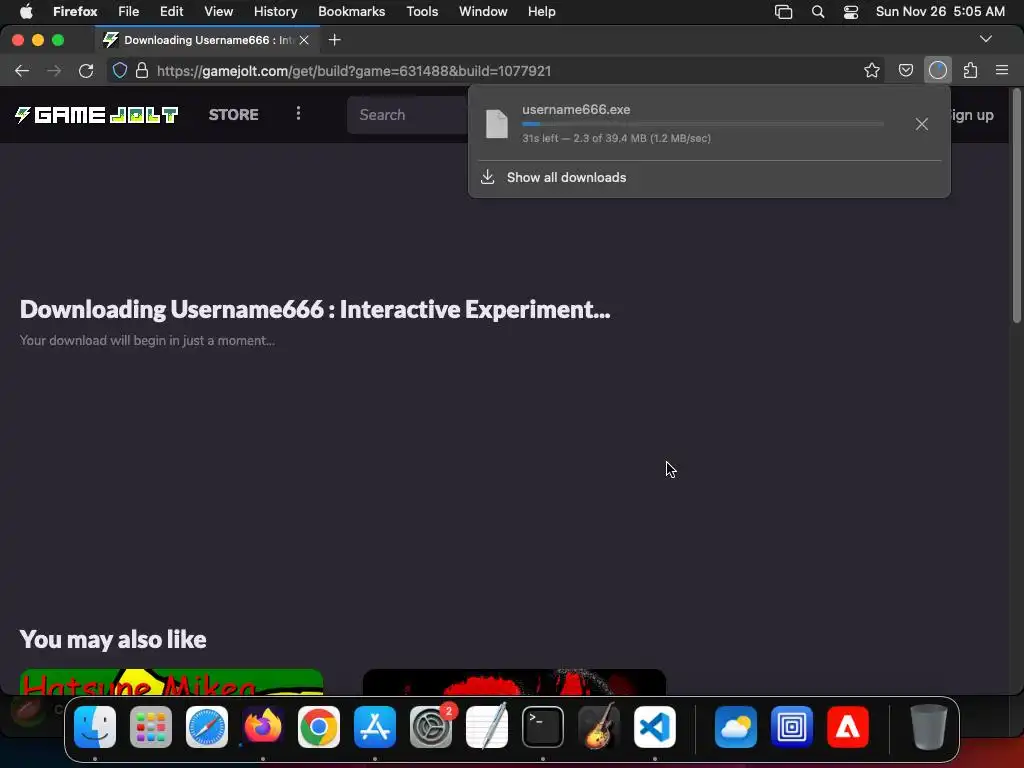Open Visual Studio Code from the Dock
The height and width of the screenshot is (768, 1024).
click(x=655, y=727)
